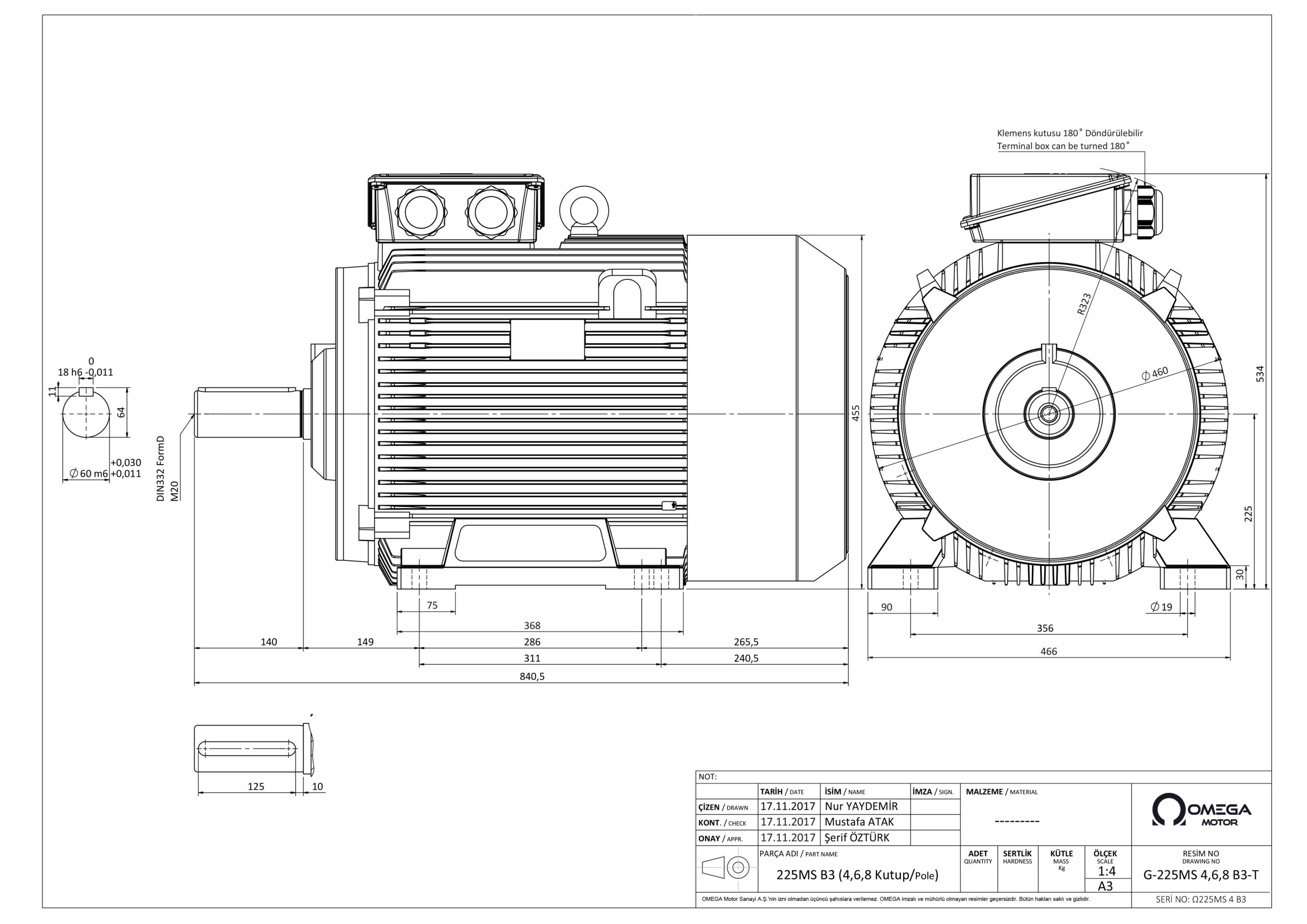Click the motor shaft center in end view
Viewport: 1307px width, 924px height.
[1049, 414]
